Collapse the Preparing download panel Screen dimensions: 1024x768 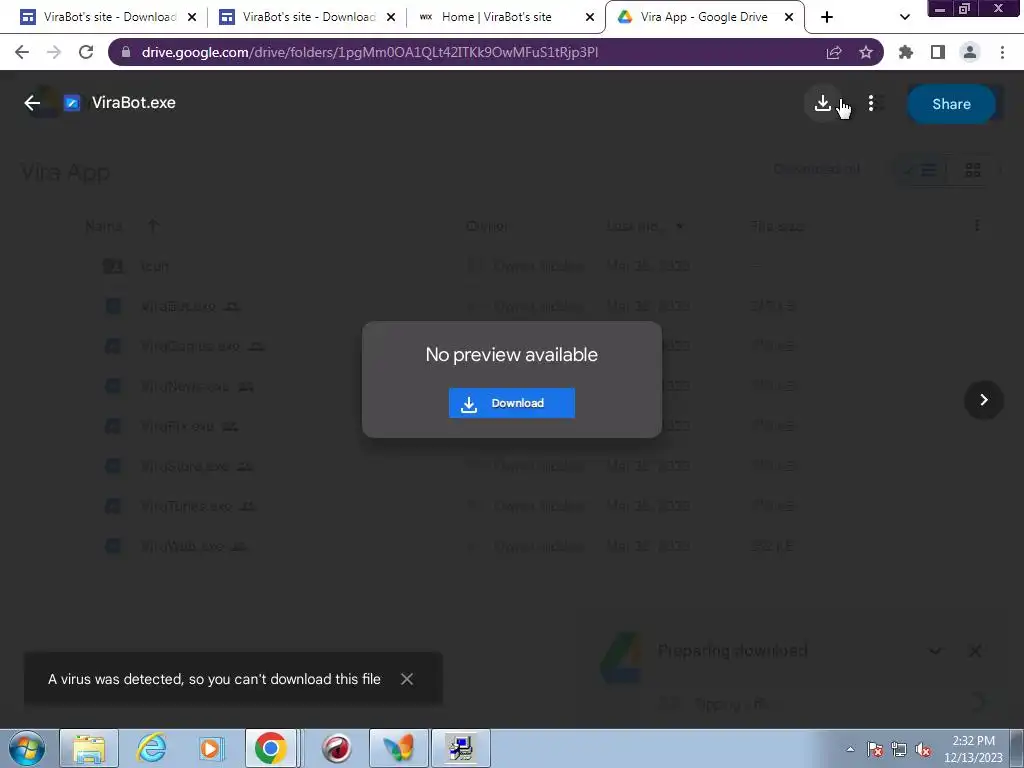coord(935,651)
